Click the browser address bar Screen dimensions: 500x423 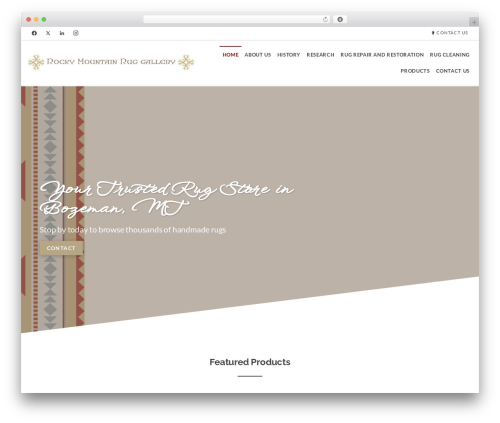pos(237,20)
